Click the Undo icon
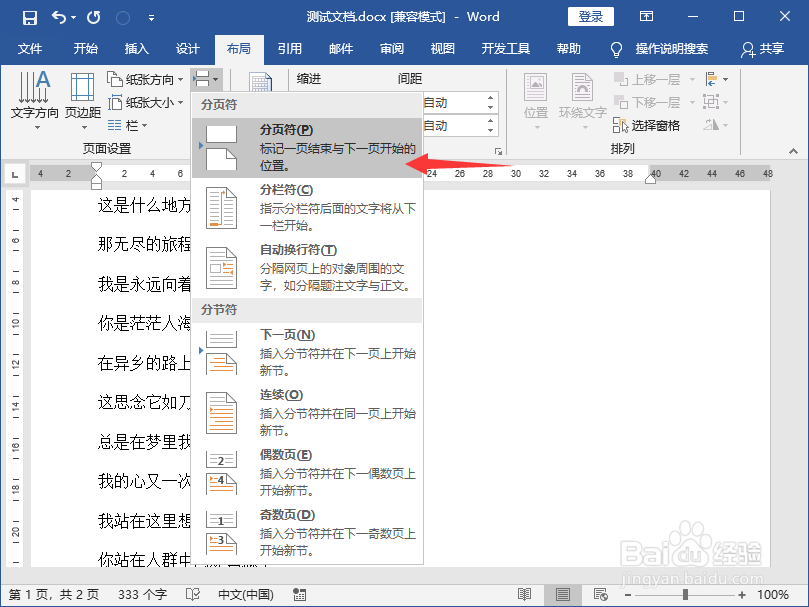 click(x=56, y=16)
